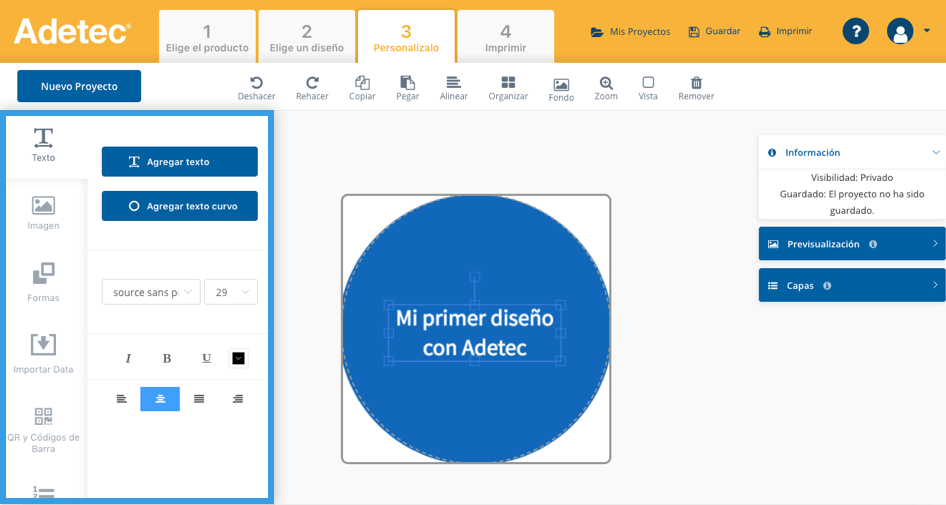Open the Organizar arrange tool
Image resolution: width=946 pixels, height=505 pixels.
pyautogui.click(x=508, y=87)
